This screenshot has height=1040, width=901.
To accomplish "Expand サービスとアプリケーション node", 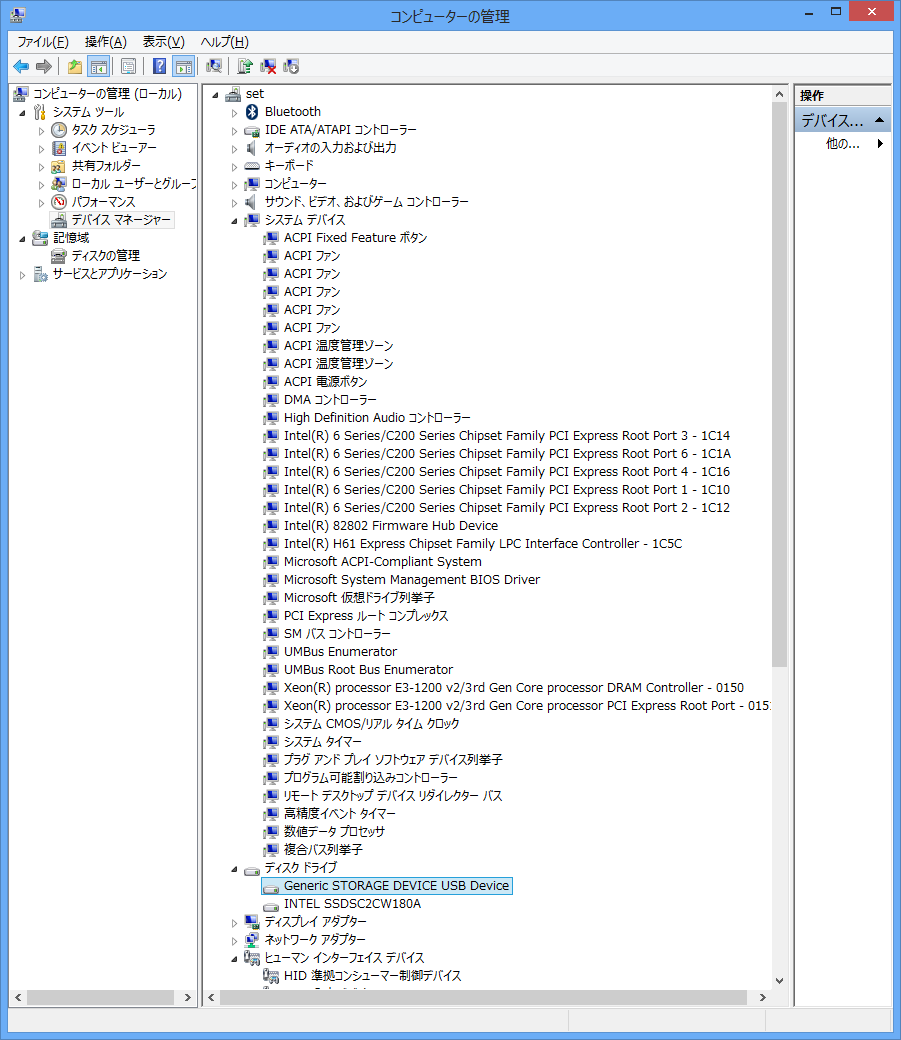I will point(23,275).
